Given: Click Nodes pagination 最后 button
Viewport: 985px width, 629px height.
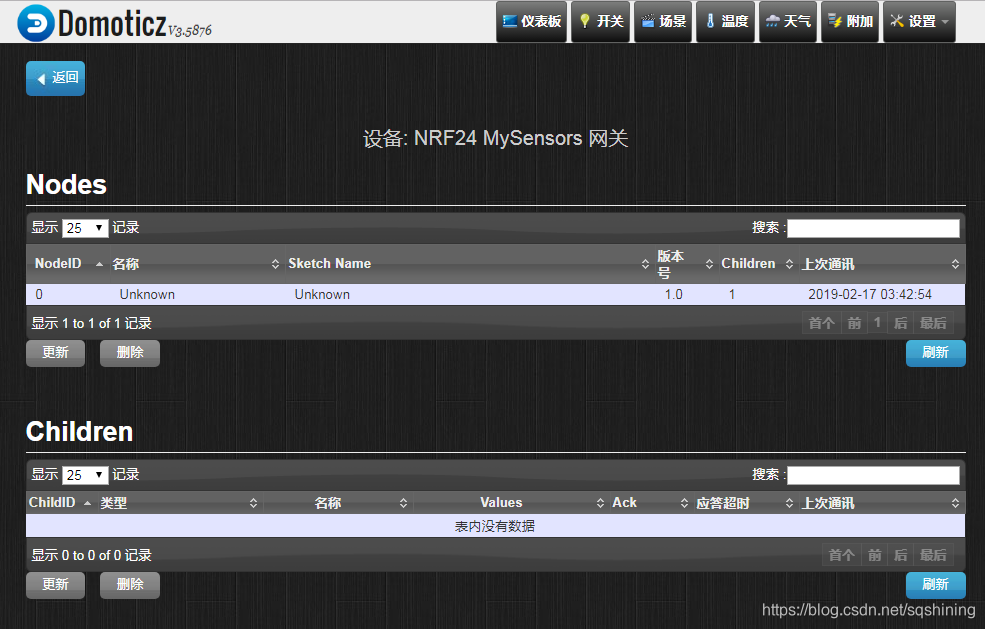Looking at the screenshot, I should pos(933,323).
